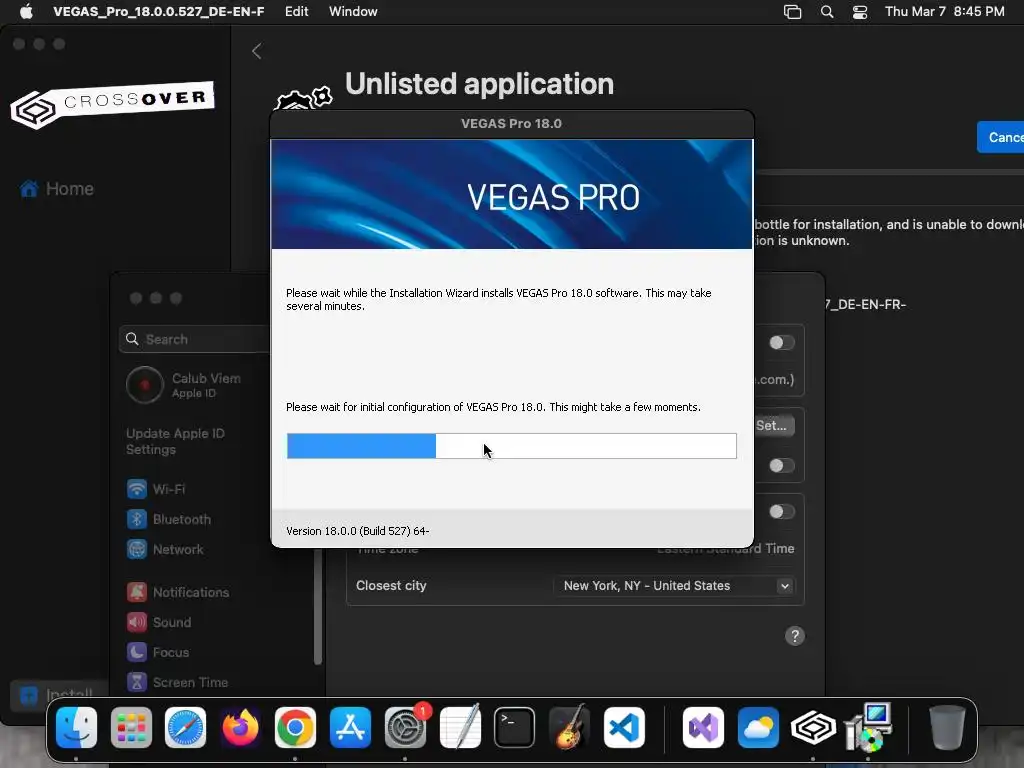Viewport: 1024px width, 768px height.
Task: Click the 'VEGAS Pro 18.0' title bar
Action: (511, 123)
